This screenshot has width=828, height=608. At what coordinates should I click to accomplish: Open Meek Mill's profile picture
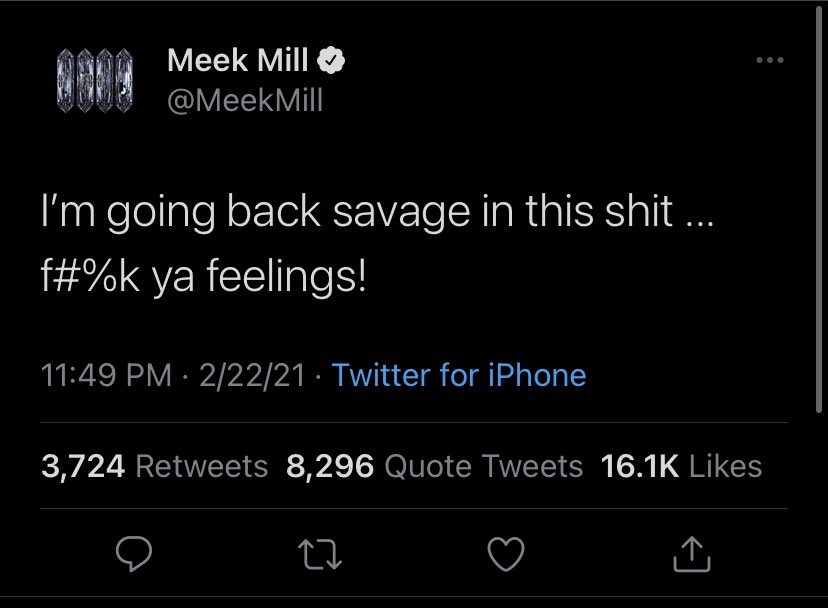click(x=92, y=80)
